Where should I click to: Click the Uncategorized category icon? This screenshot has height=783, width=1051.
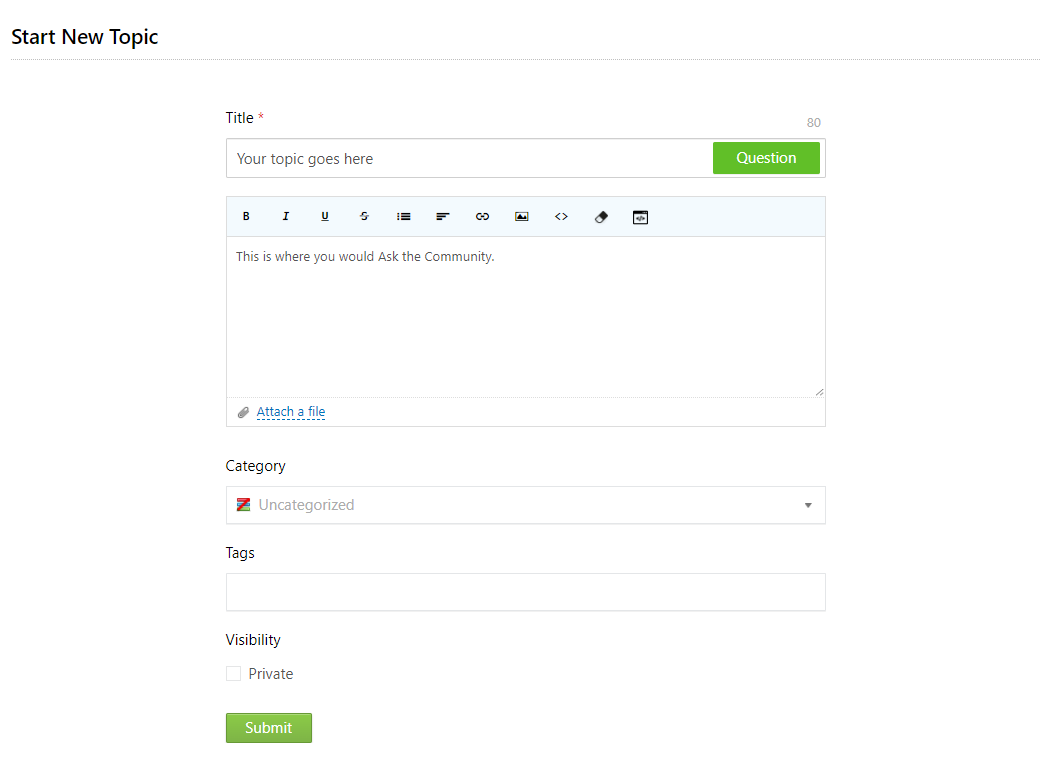pyautogui.click(x=243, y=505)
